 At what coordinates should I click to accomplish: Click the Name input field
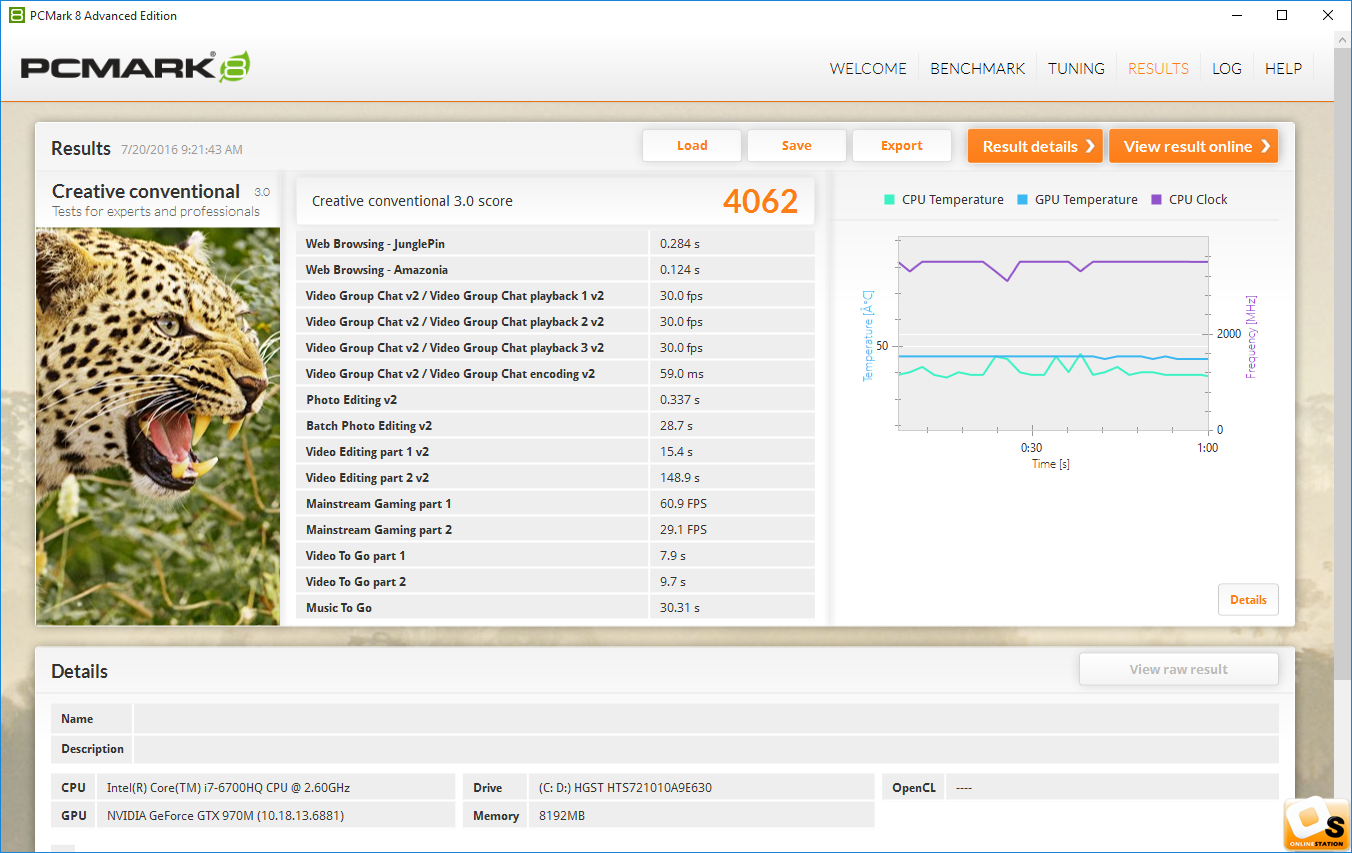[705, 719]
